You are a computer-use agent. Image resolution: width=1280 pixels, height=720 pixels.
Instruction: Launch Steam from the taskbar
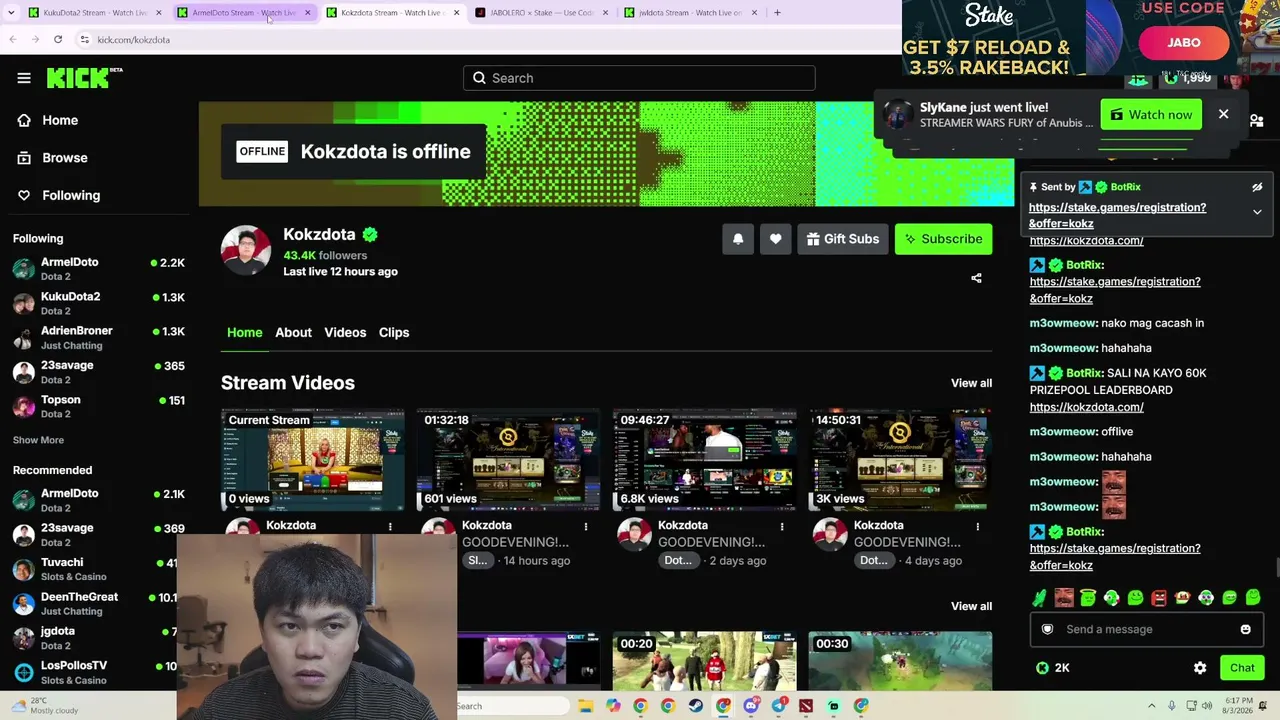click(695, 706)
